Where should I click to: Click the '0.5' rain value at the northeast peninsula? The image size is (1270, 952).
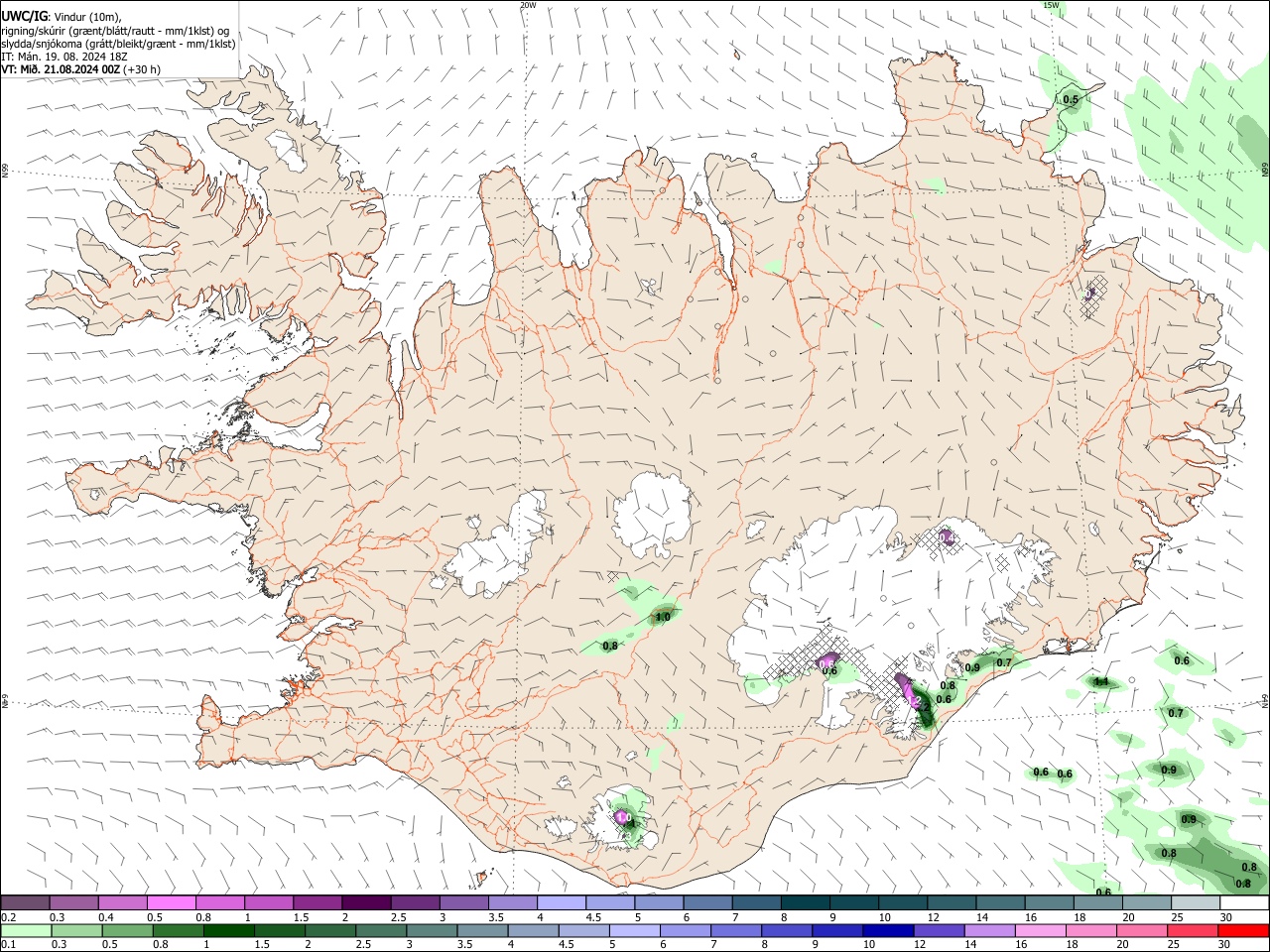(x=1071, y=99)
